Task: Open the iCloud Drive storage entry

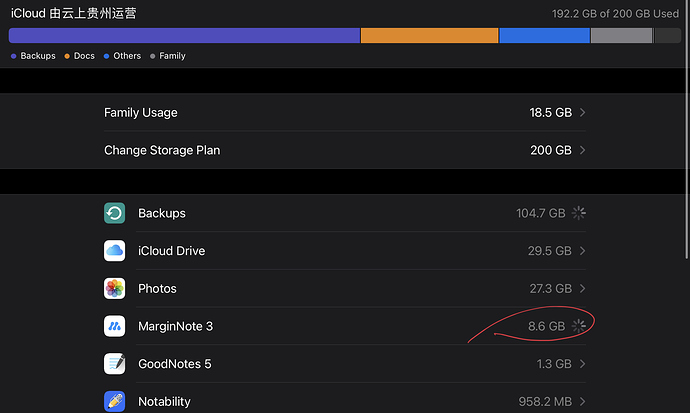Action: click(x=345, y=251)
